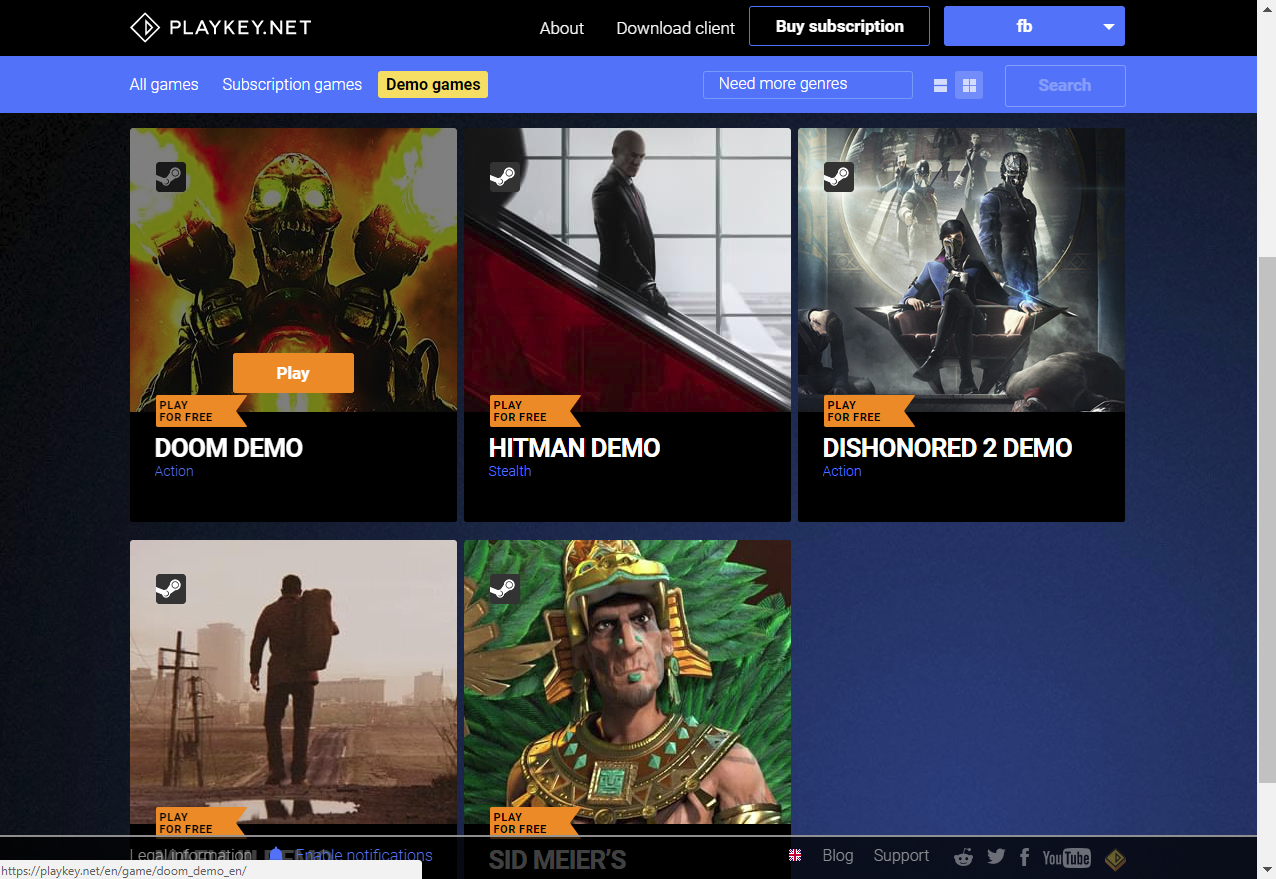The height and width of the screenshot is (879, 1276).
Task: Open the About page
Action: point(561,28)
